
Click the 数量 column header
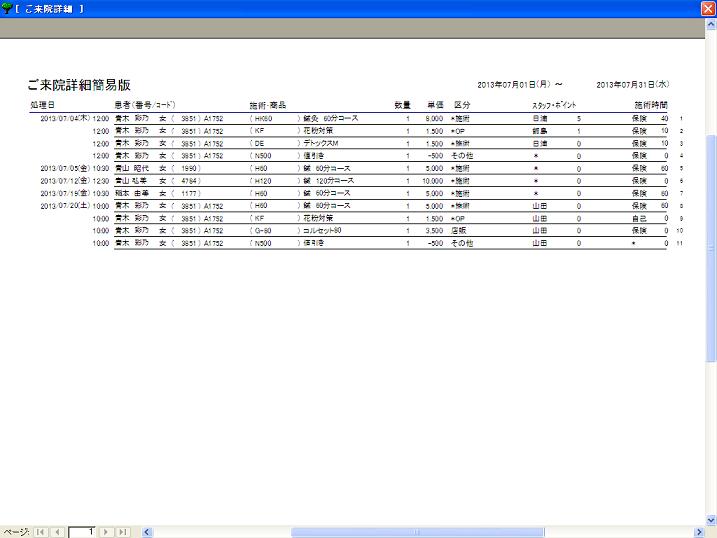(402, 105)
